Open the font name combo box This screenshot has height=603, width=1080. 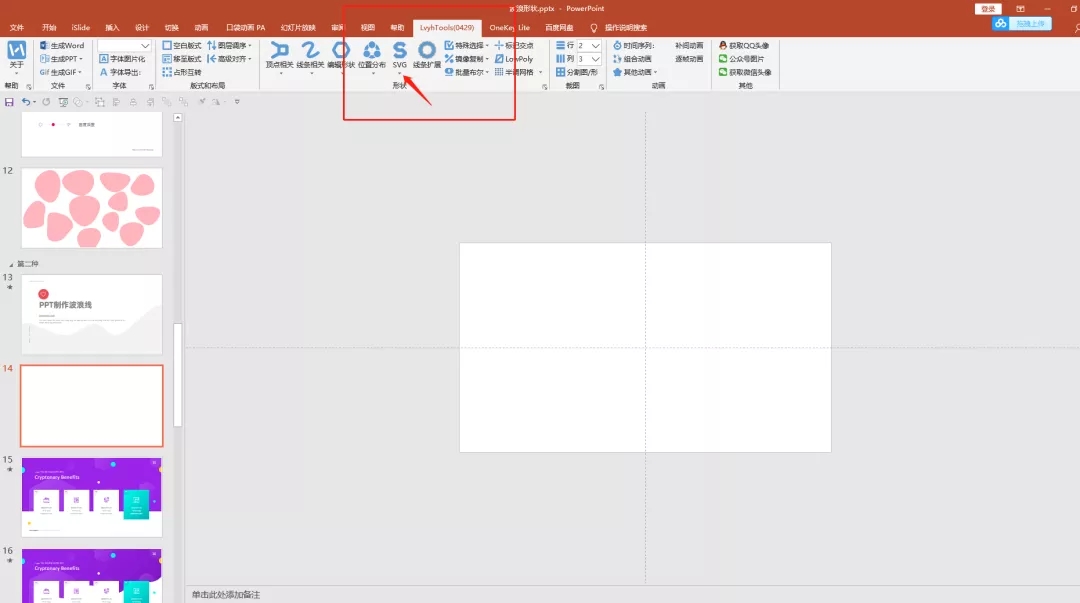click(x=146, y=46)
